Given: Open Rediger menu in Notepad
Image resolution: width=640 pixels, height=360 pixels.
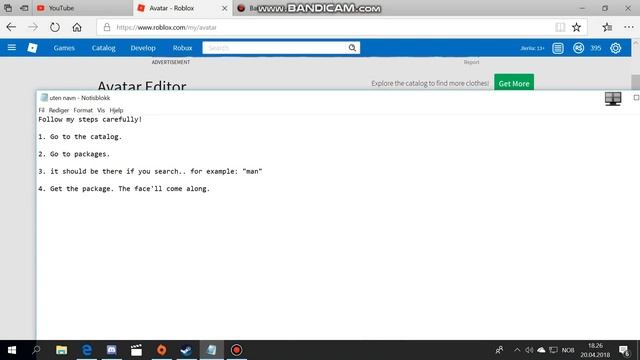Looking at the screenshot, I should [x=59, y=110].
